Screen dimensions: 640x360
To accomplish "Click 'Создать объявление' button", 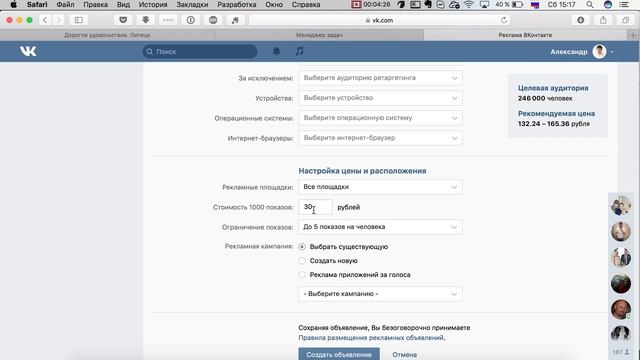I will [x=339, y=354].
